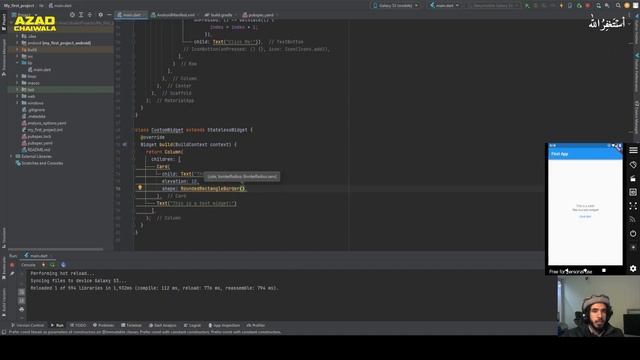Open the Profiler tool window
This screenshot has height=360, width=640.
click(256, 325)
